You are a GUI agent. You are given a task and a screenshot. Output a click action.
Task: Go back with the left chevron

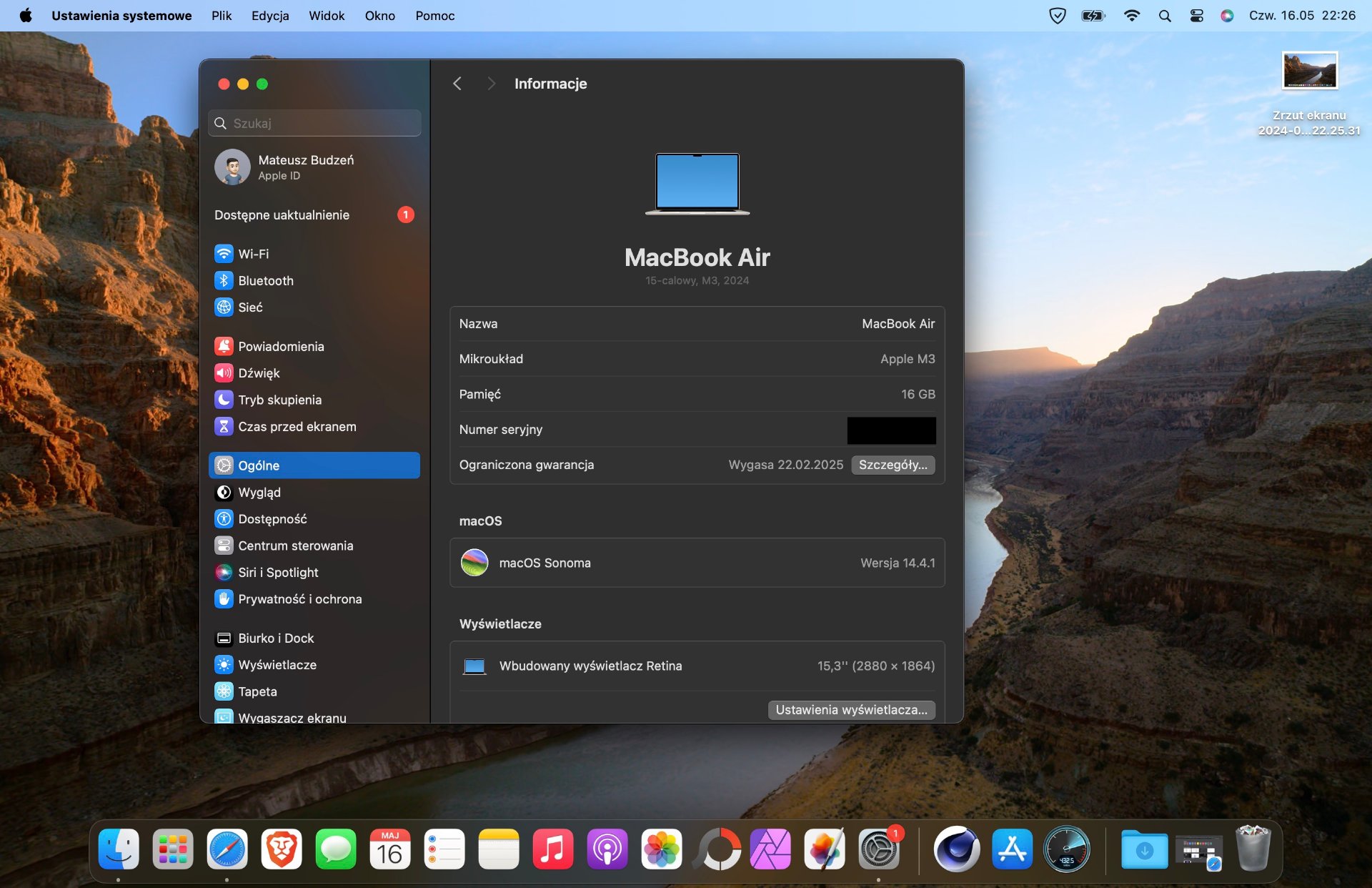457,84
